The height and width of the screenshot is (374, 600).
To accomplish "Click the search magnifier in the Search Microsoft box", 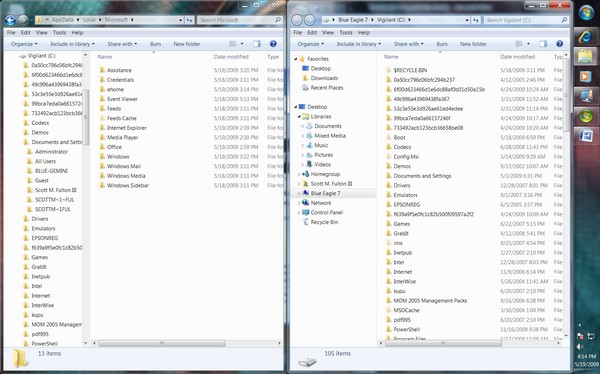I will click(x=278, y=20).
